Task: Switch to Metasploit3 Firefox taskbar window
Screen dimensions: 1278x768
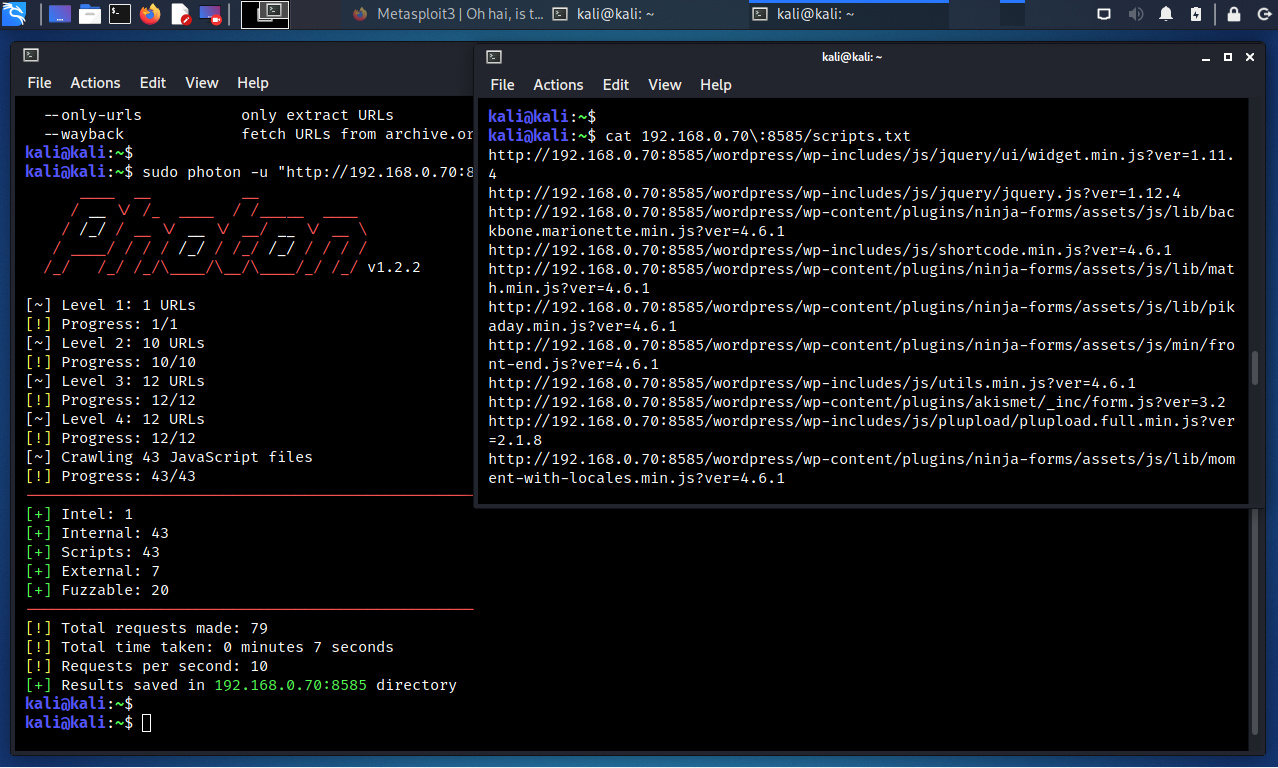Action: (x=448, y=14)
